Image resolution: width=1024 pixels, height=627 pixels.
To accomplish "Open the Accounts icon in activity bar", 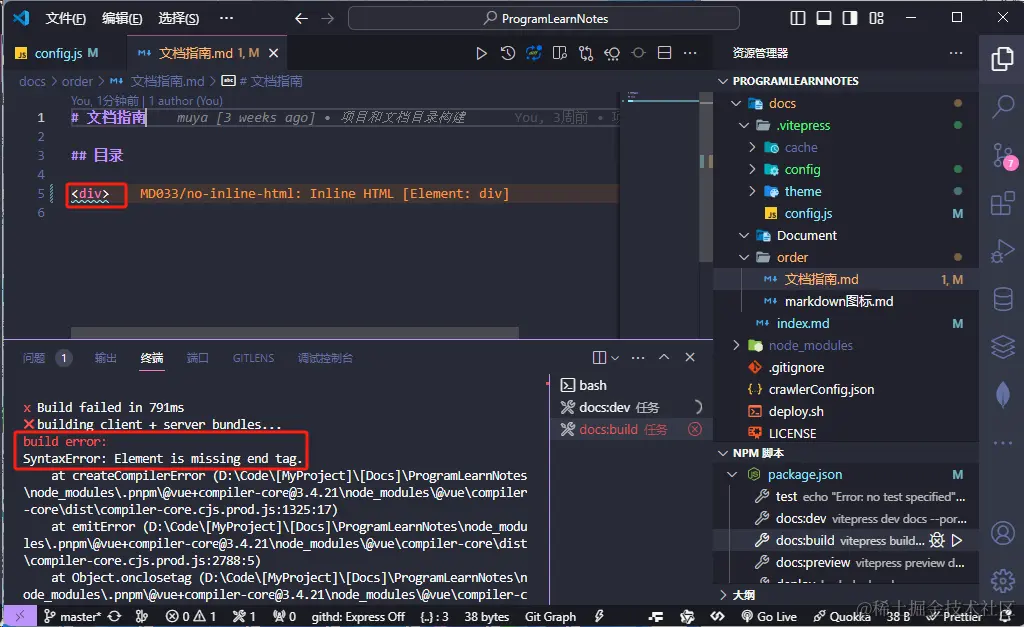I will pyautogui.click(x=1002, y=533).
